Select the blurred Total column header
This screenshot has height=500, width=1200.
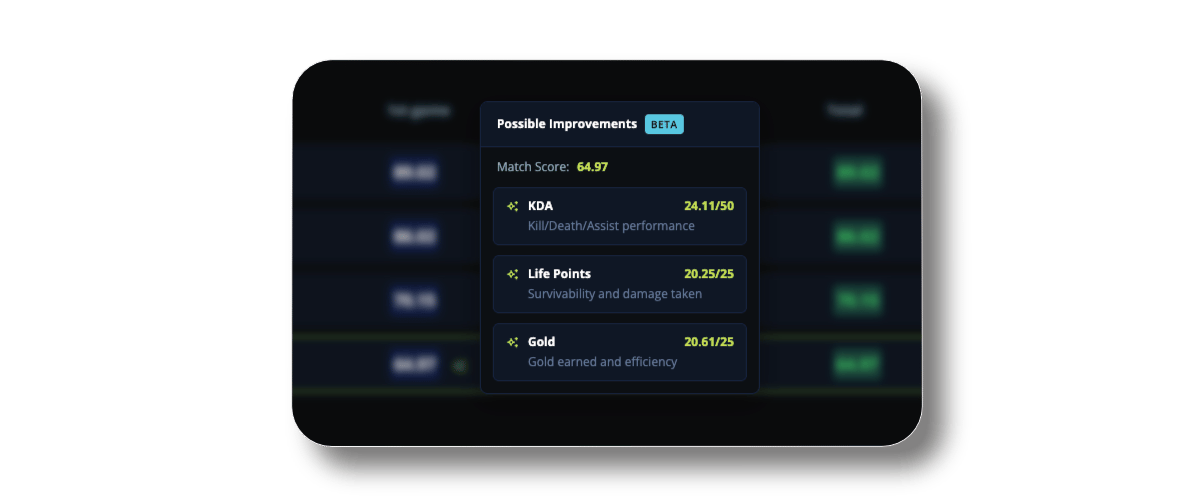[845, 111]
